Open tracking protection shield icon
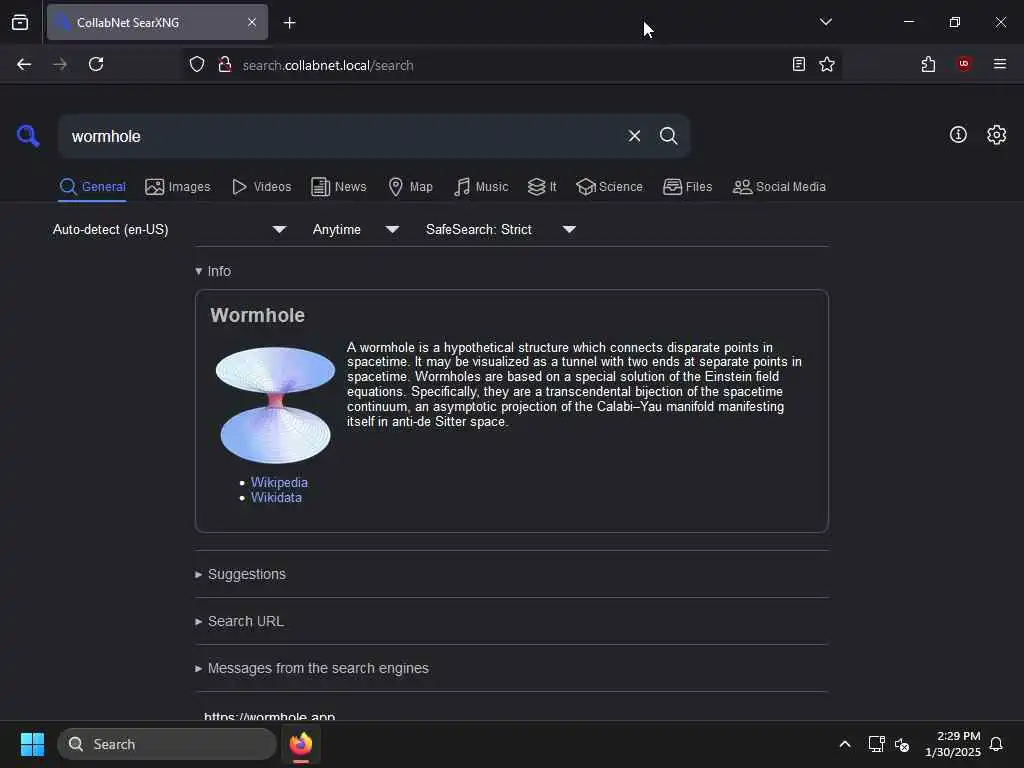This screenshot has width=1024, height=768. pyautogui.click(x=197, y=65)
